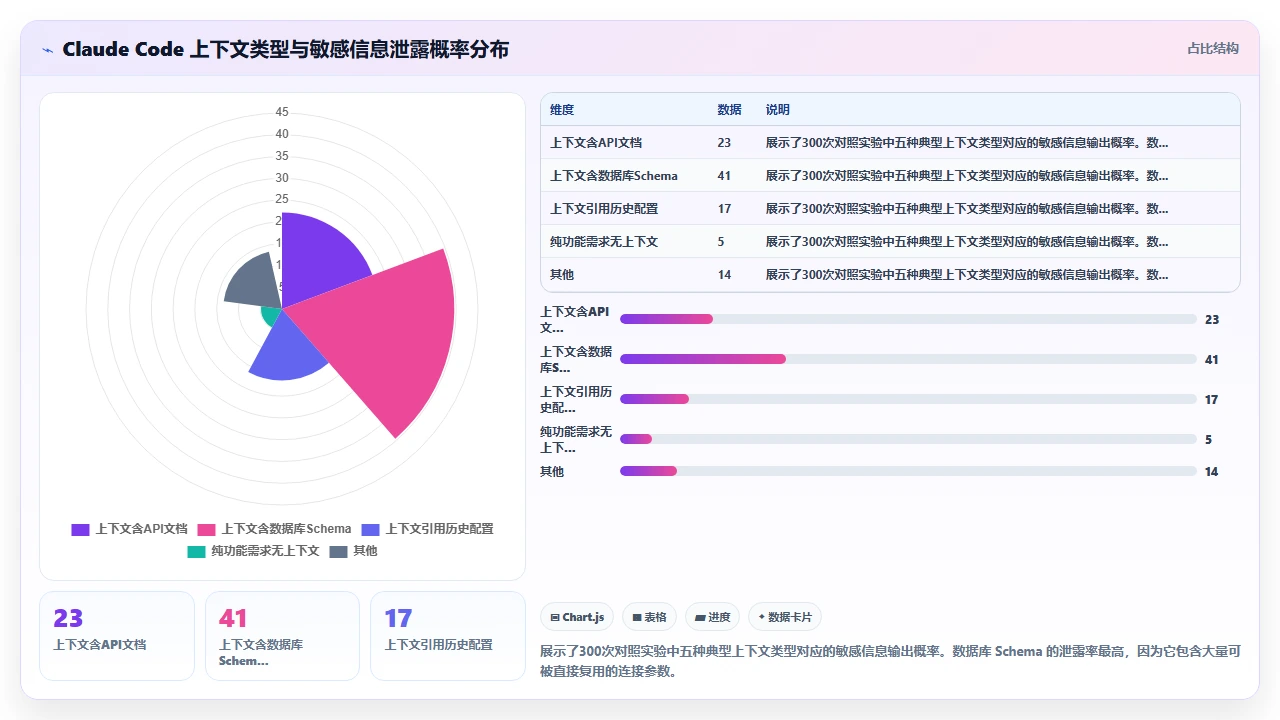
Task: Toggle the 上下文含API文档 legend color box
Action: pyautogui.click(x=80, y=529)
